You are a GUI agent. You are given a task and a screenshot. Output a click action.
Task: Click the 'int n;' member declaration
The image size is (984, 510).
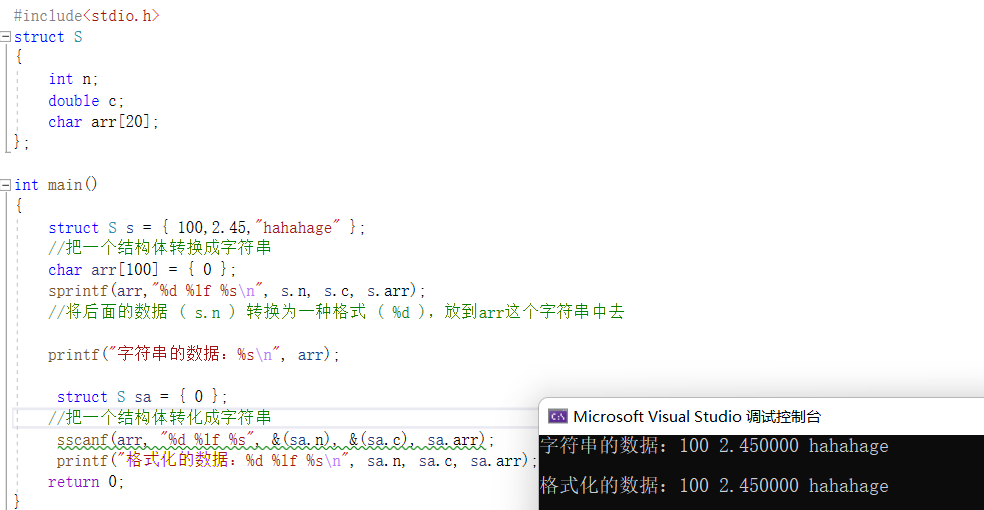coord(73,79)
